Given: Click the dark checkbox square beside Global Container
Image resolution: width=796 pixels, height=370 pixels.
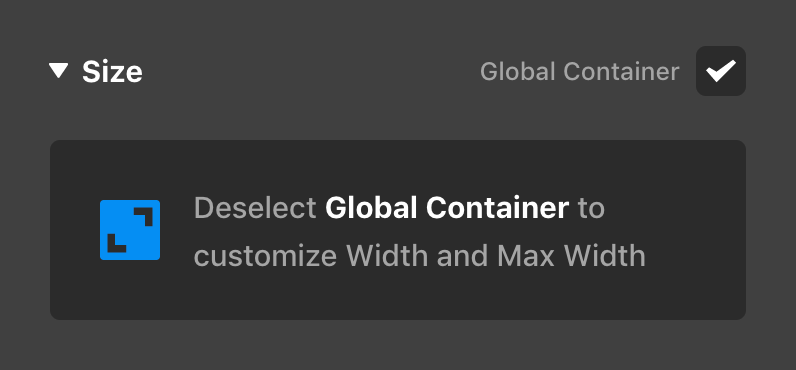Looking at the screenshot, I should coord(720,71).
